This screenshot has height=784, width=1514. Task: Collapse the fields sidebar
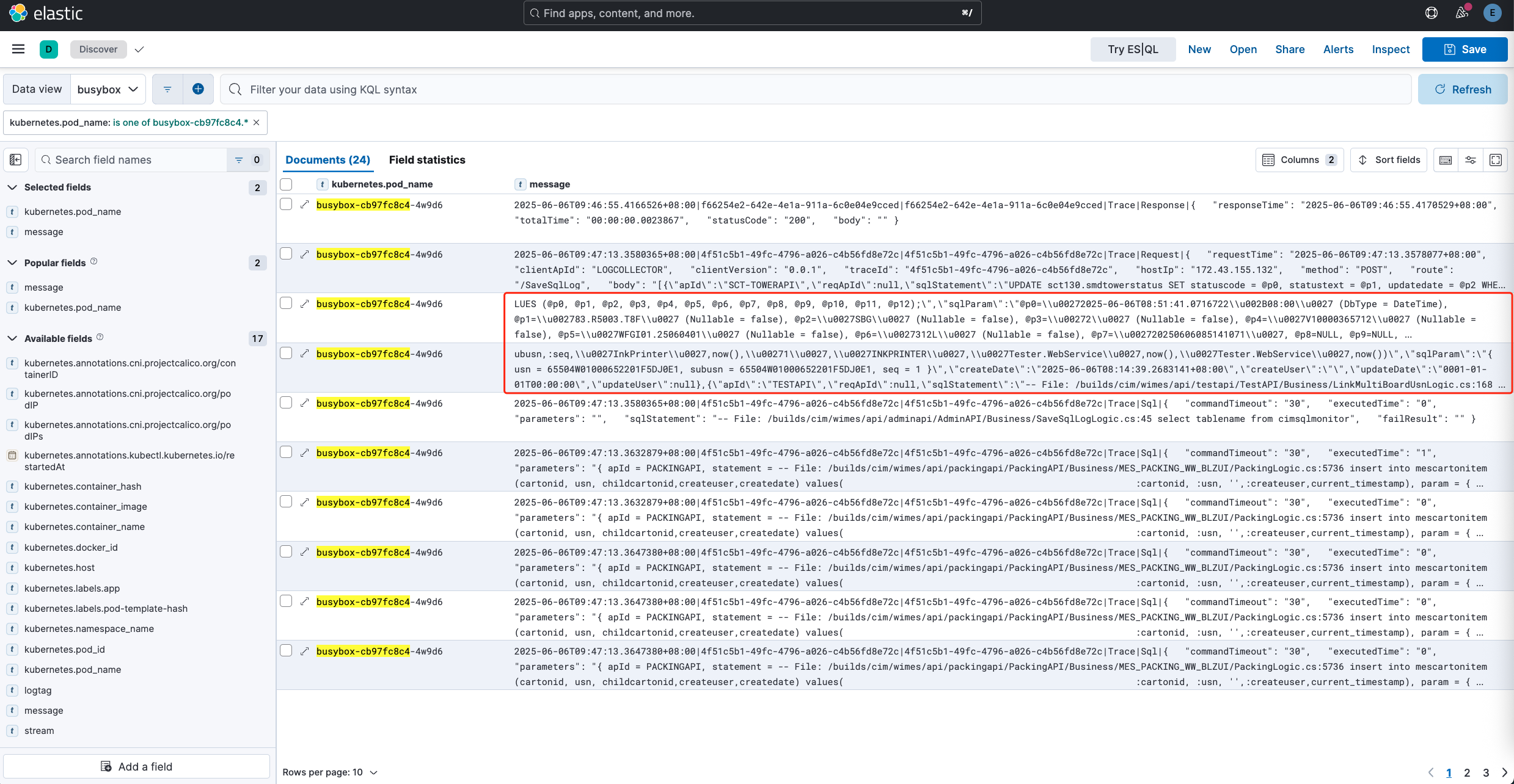coord(15,159)
